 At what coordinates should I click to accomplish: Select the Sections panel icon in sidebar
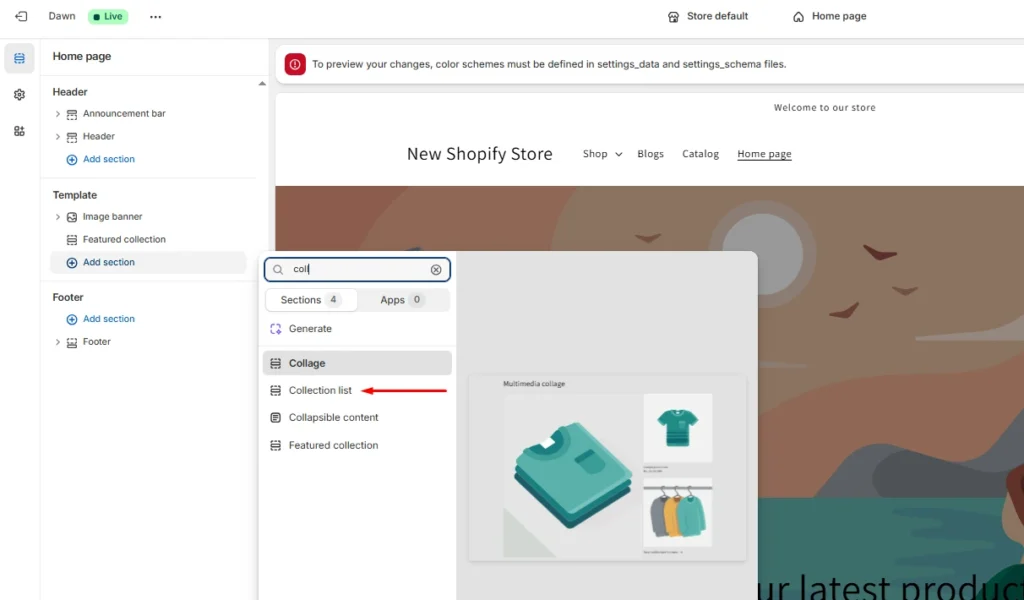(x=18, y=58)
